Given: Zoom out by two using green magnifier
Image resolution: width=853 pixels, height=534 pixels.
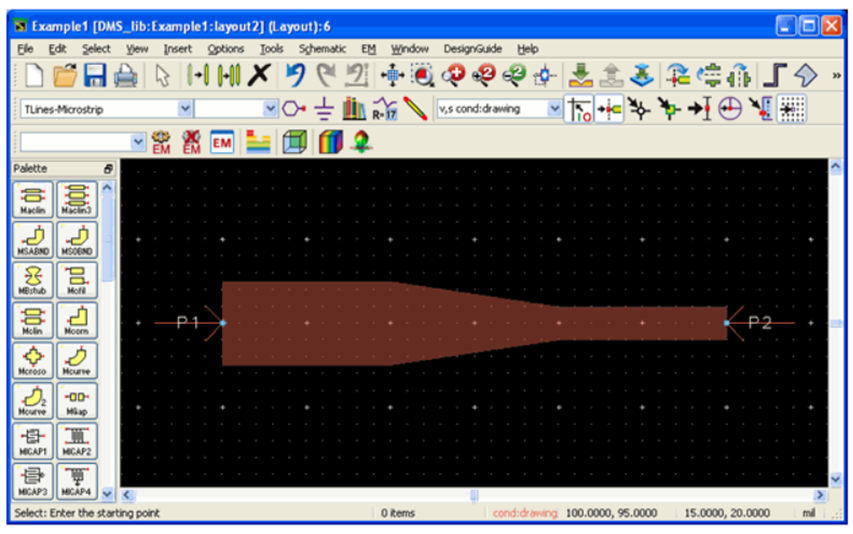Looking at the screenshot, I should (x=514, y=75).
